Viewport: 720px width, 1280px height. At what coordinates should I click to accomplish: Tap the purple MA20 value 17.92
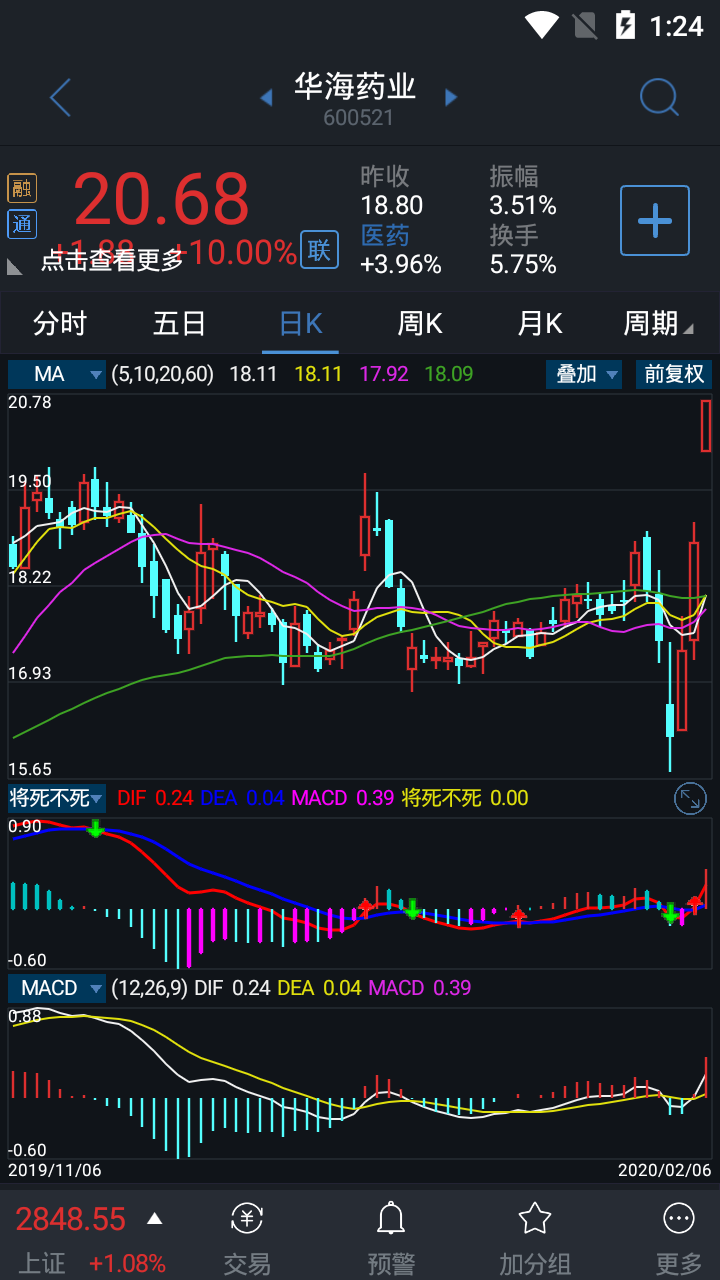384,374
